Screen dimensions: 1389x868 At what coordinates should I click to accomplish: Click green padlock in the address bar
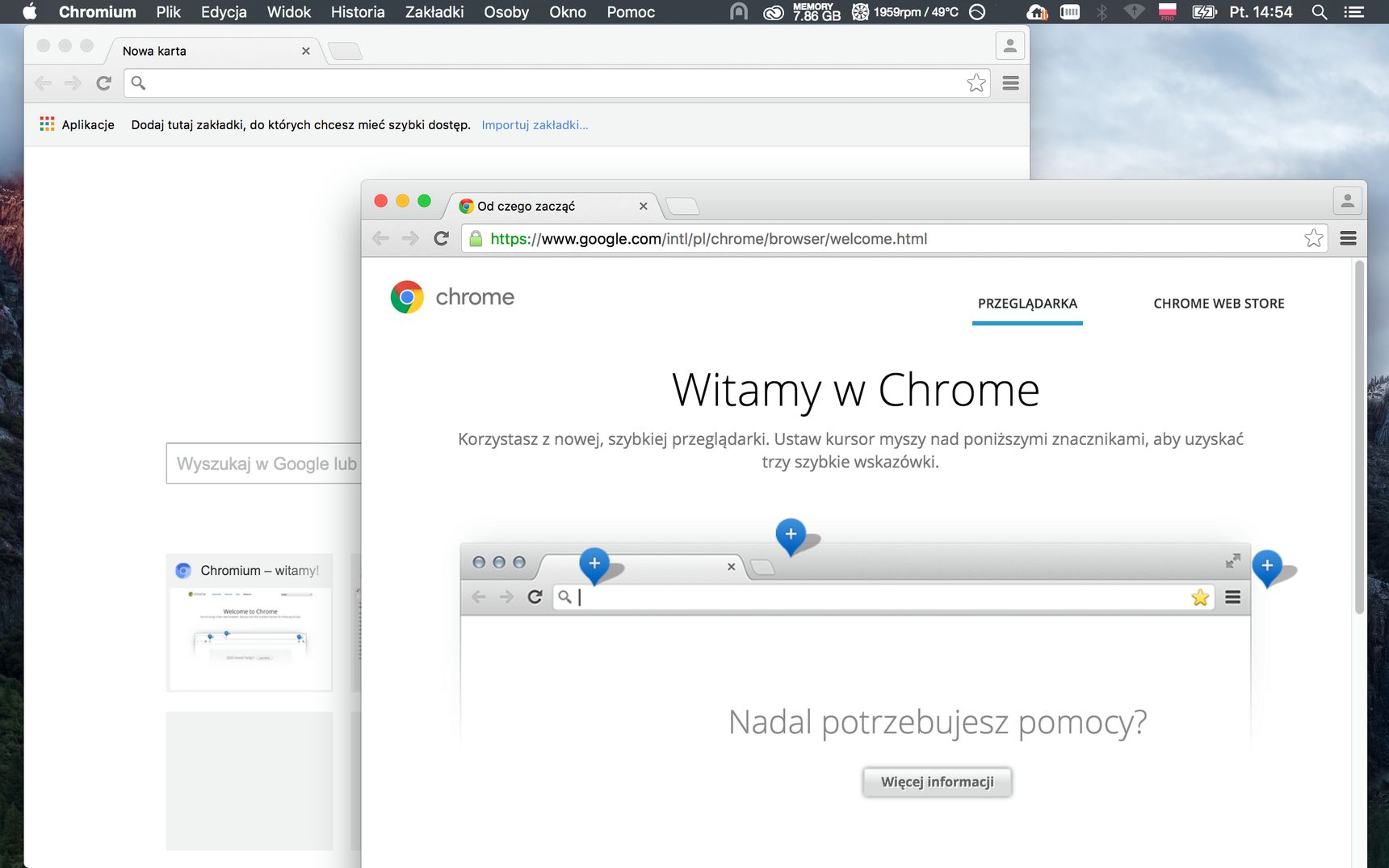click(x=476, y=238)
